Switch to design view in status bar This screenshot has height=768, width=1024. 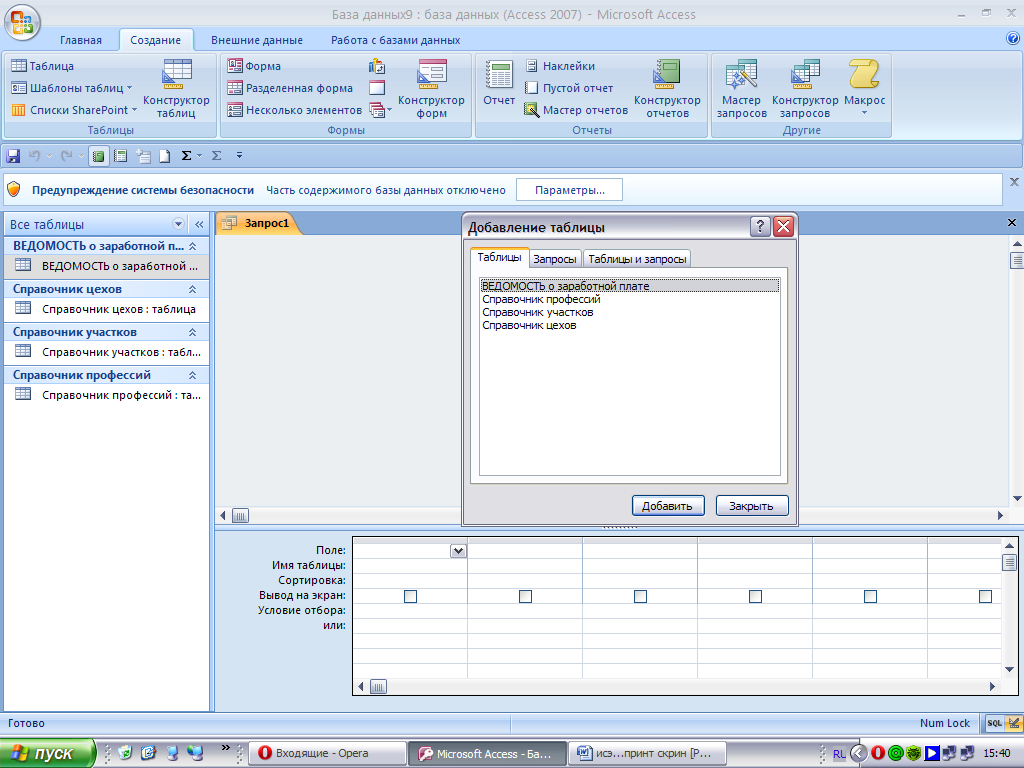click(1013, 723)
